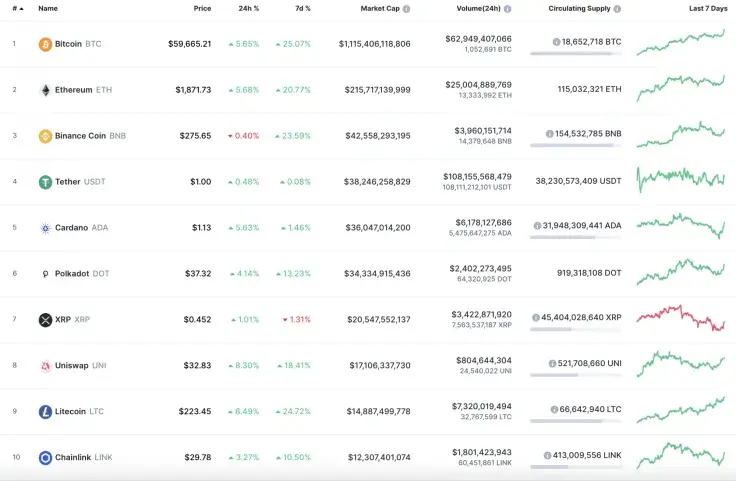The height and width of the screenshot is (481, 736).
Task: Click the Binance Coin logo icon
Action: pos(45,136)
